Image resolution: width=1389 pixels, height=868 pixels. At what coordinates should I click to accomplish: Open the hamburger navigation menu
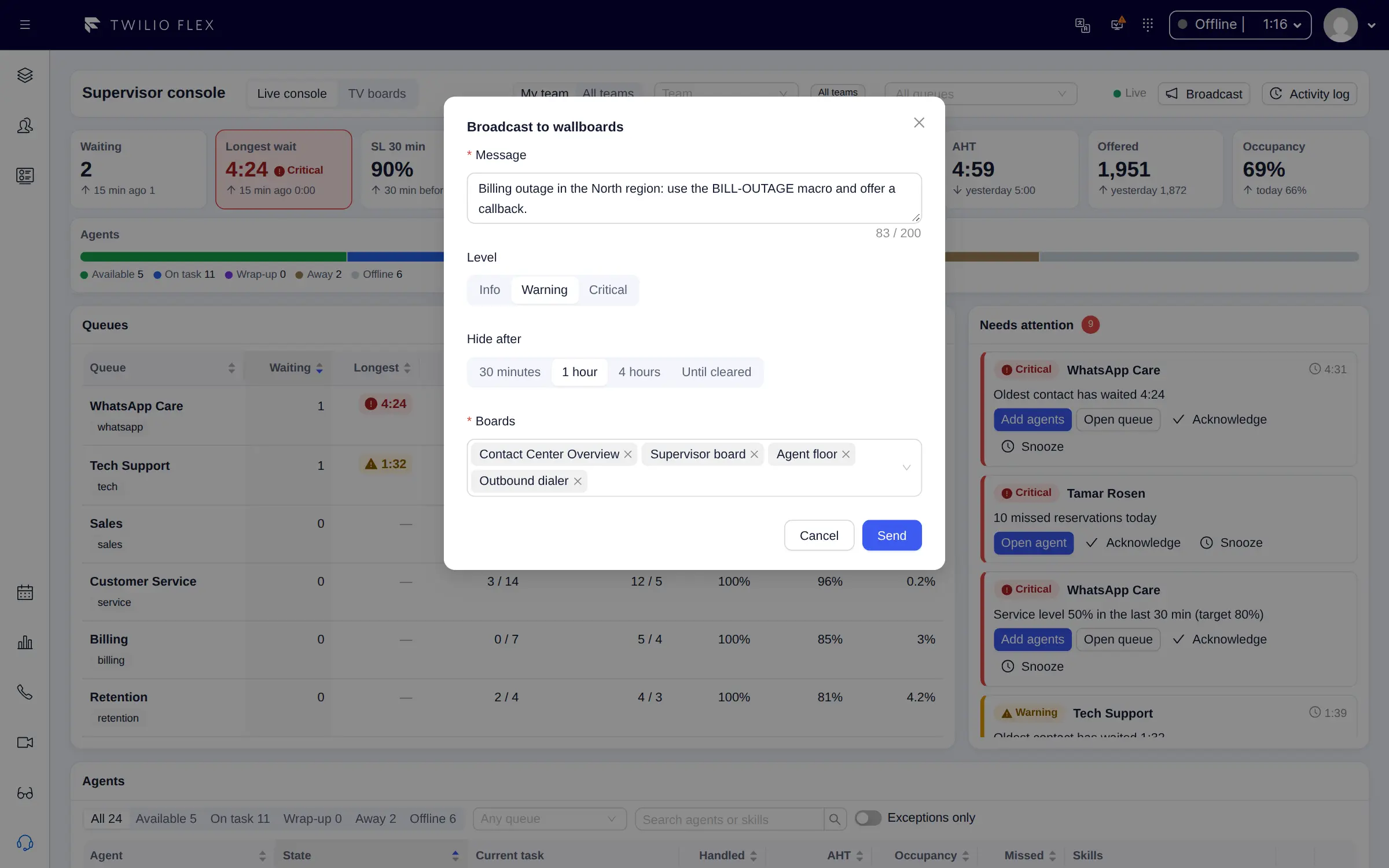(25, 25)
